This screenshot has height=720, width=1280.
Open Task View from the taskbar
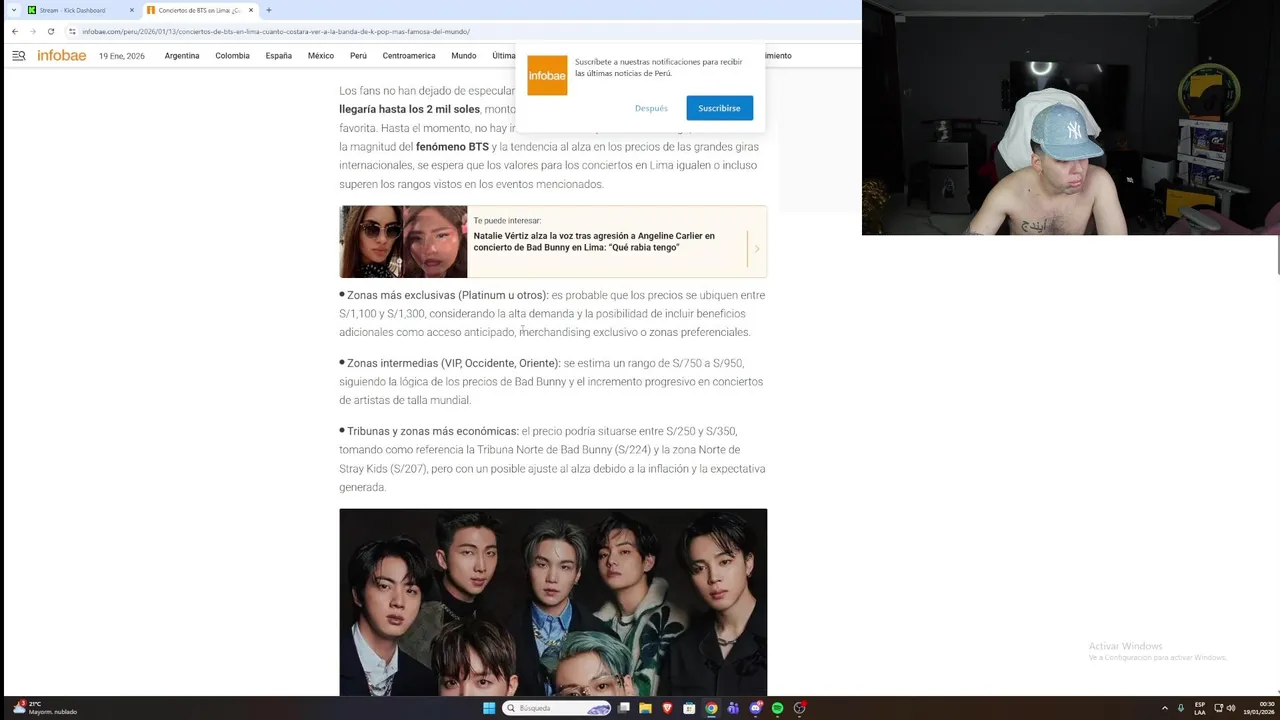click(x=624, y=708)
